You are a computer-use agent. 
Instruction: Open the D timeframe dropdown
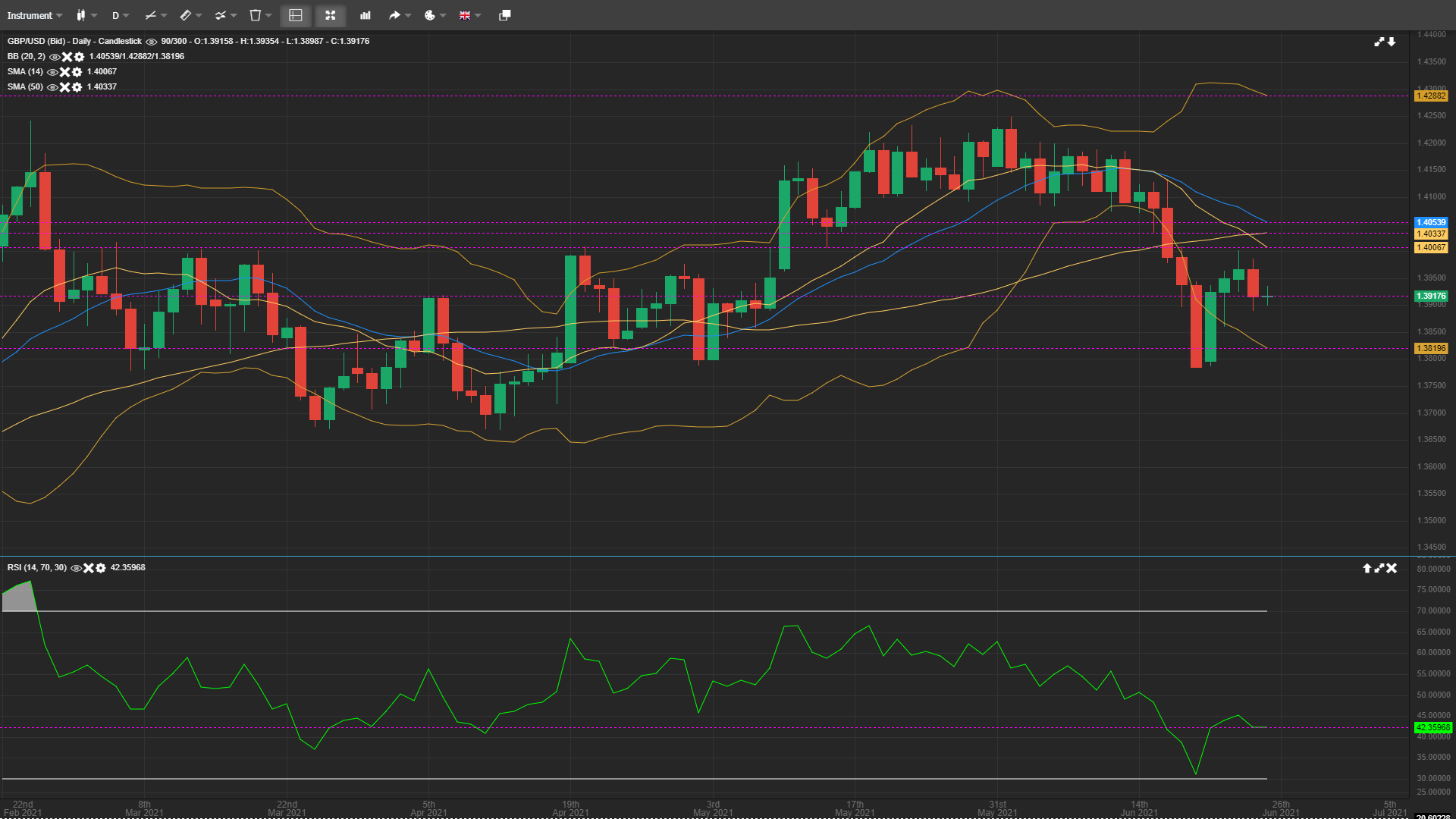pyautogui.click(x=121, y=15)
